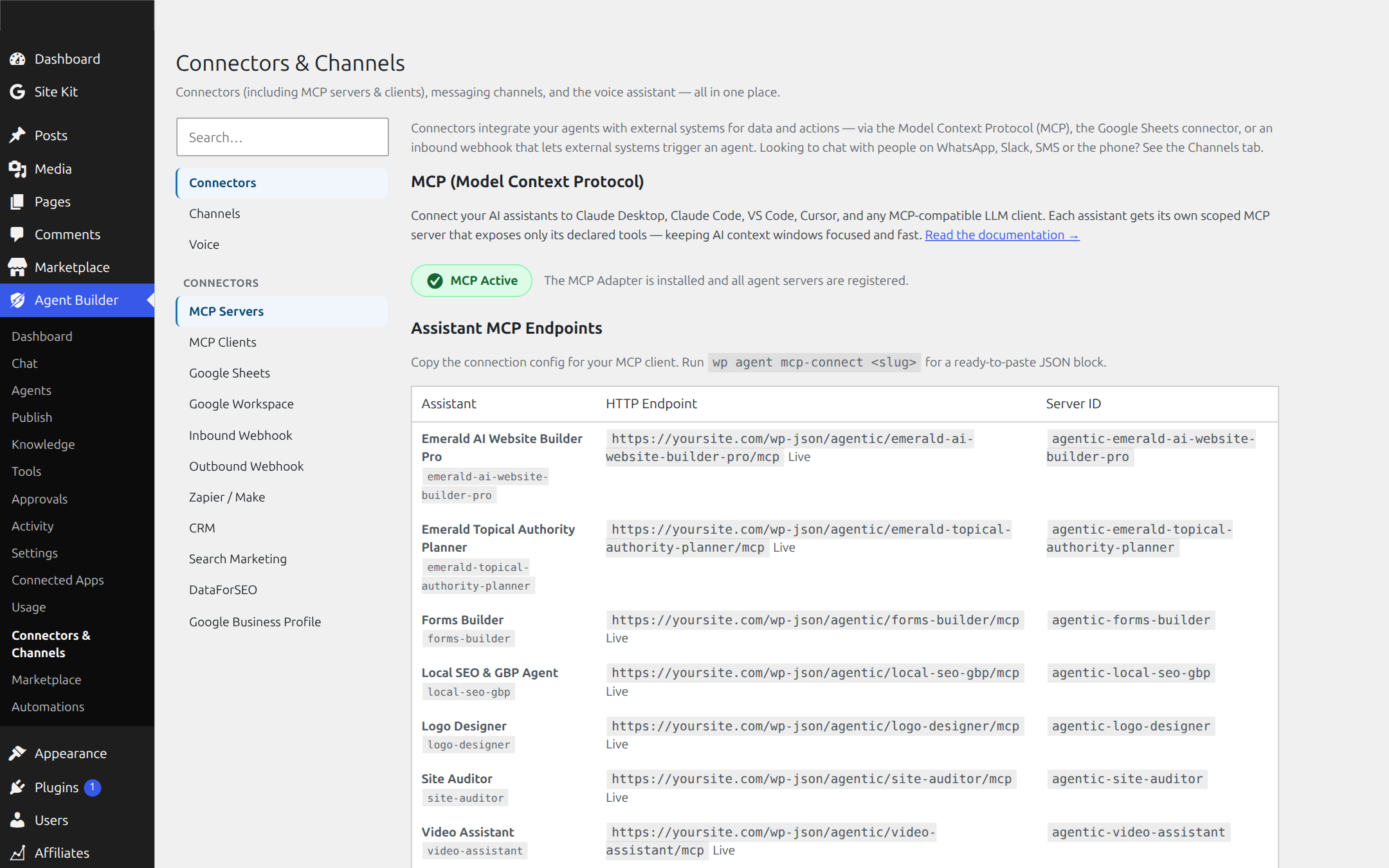
Task: Click the Plugins update count badge
Action: 93,788
